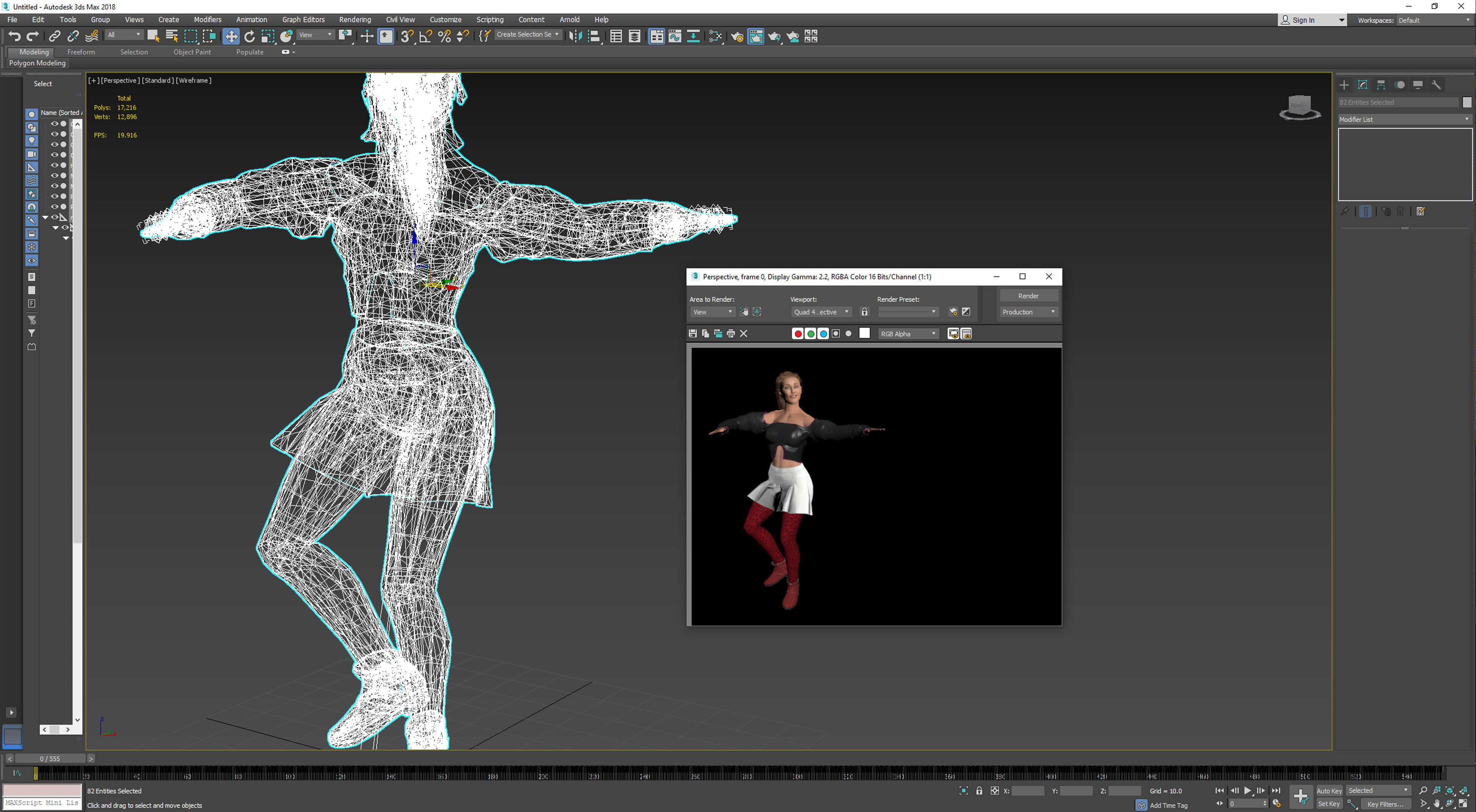Toggle the viewport lock padlock
Image resolution: width=1476 pixels, height=812 pixels.
tap(865, 312)
